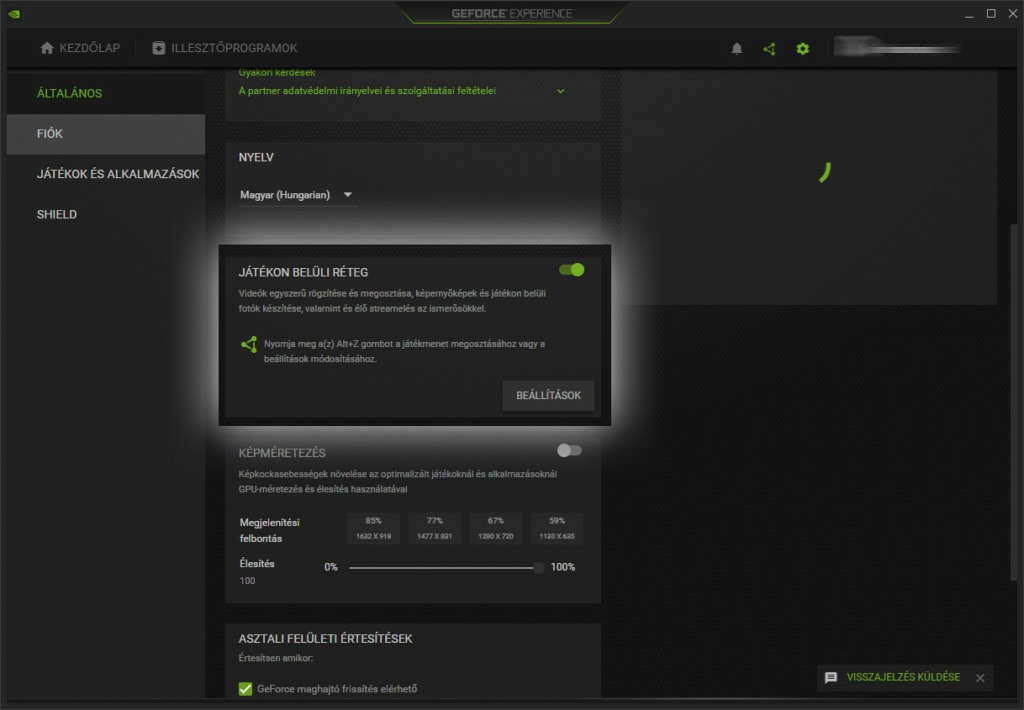Expand the partner privacy policy chevron
The width and height of the screenshot is (1024, 710).
tap(560, 91)
